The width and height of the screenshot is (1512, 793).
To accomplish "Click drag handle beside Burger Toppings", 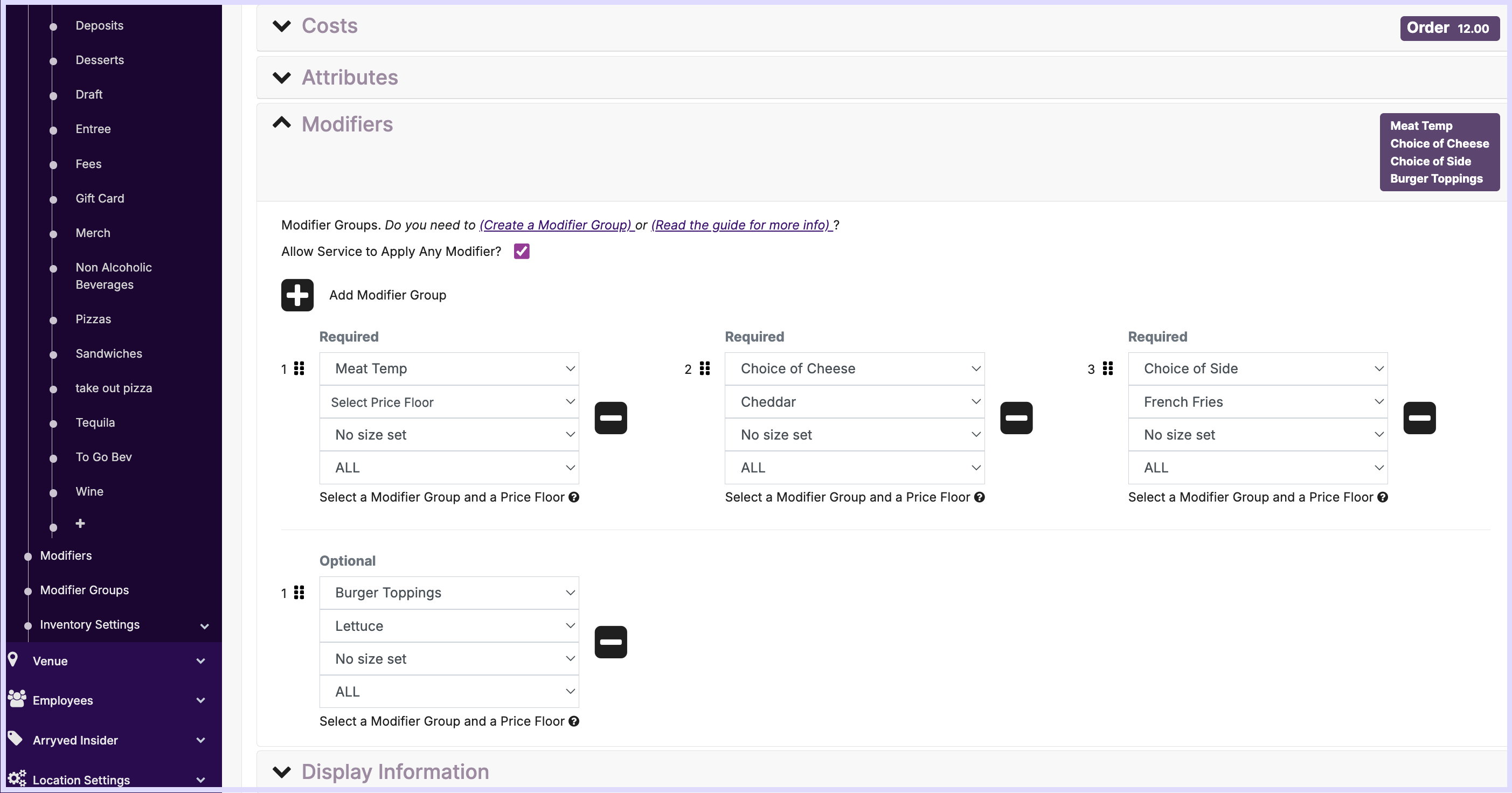I will (300, 593).
